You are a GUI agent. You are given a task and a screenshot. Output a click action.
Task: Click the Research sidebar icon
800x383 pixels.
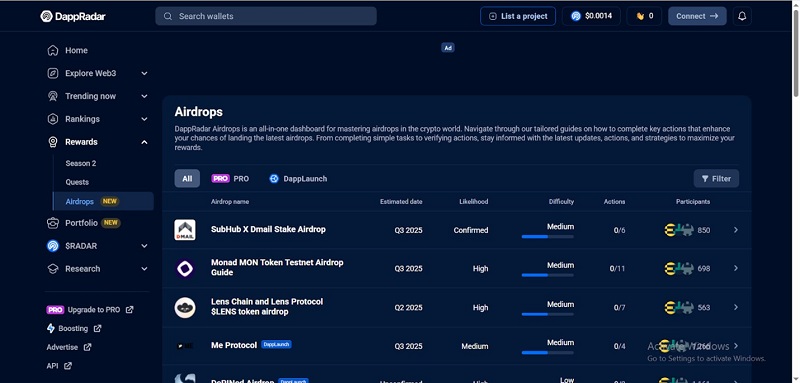click(x=53, y=269)
